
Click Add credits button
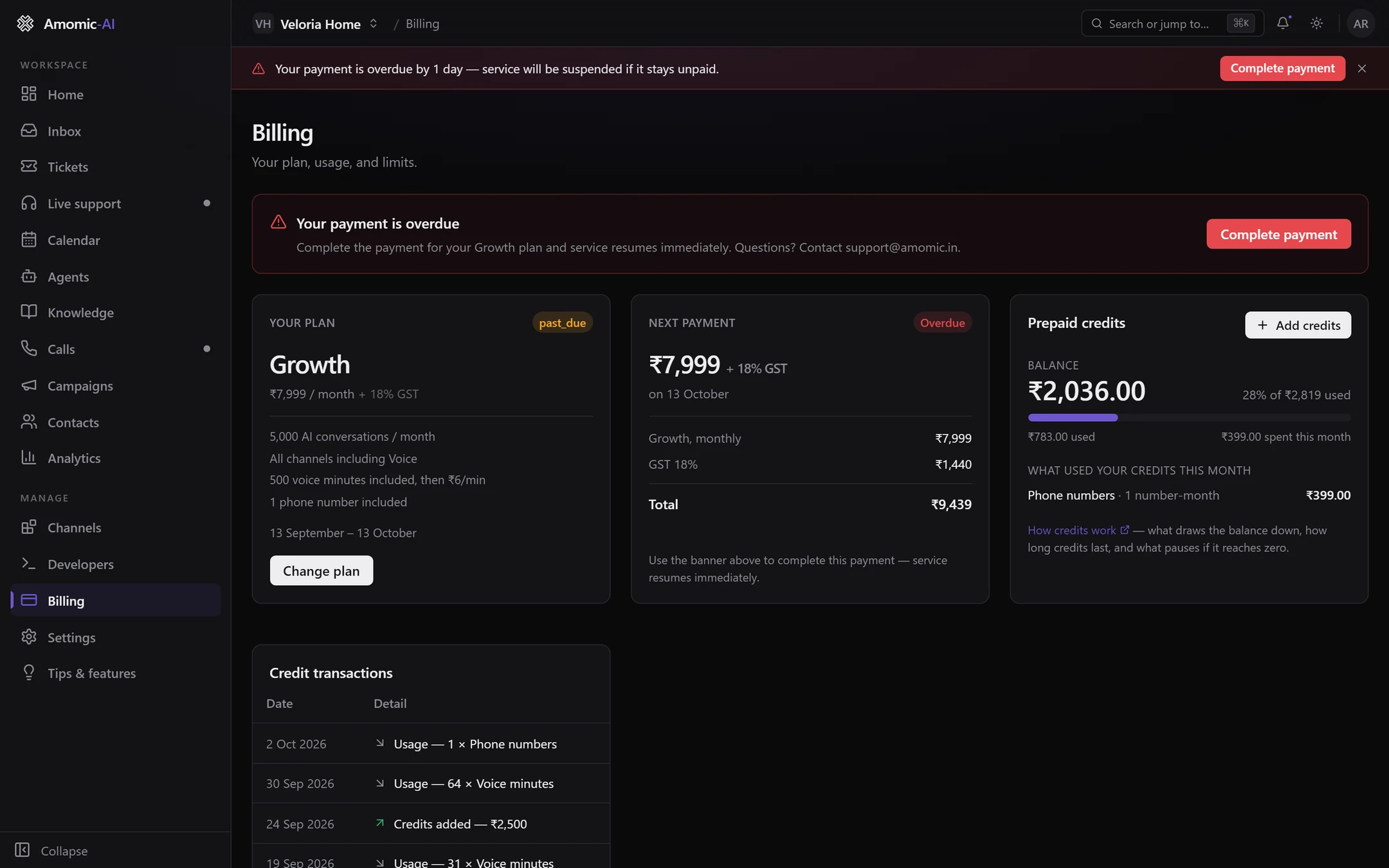point(1298,325)
